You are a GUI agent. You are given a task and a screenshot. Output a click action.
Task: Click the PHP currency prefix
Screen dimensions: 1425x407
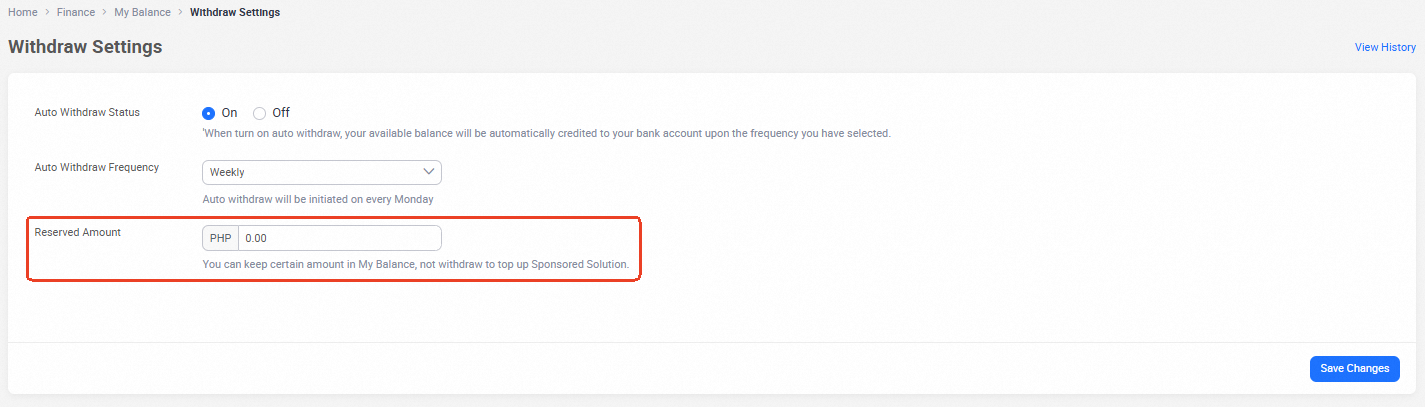pyautogui.click(x=220, y=238)
